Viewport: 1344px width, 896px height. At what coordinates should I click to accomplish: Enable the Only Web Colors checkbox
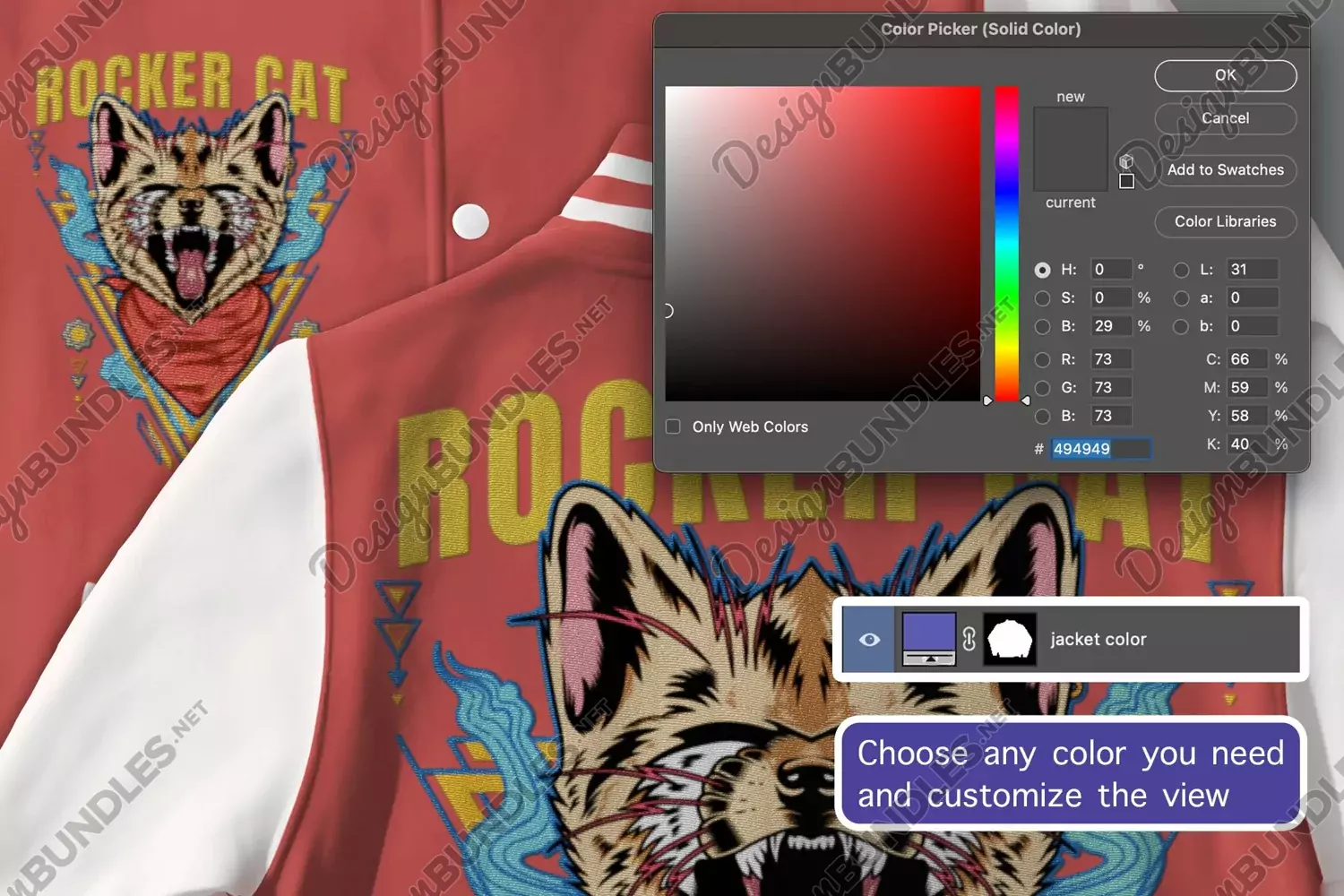point(673,426)
